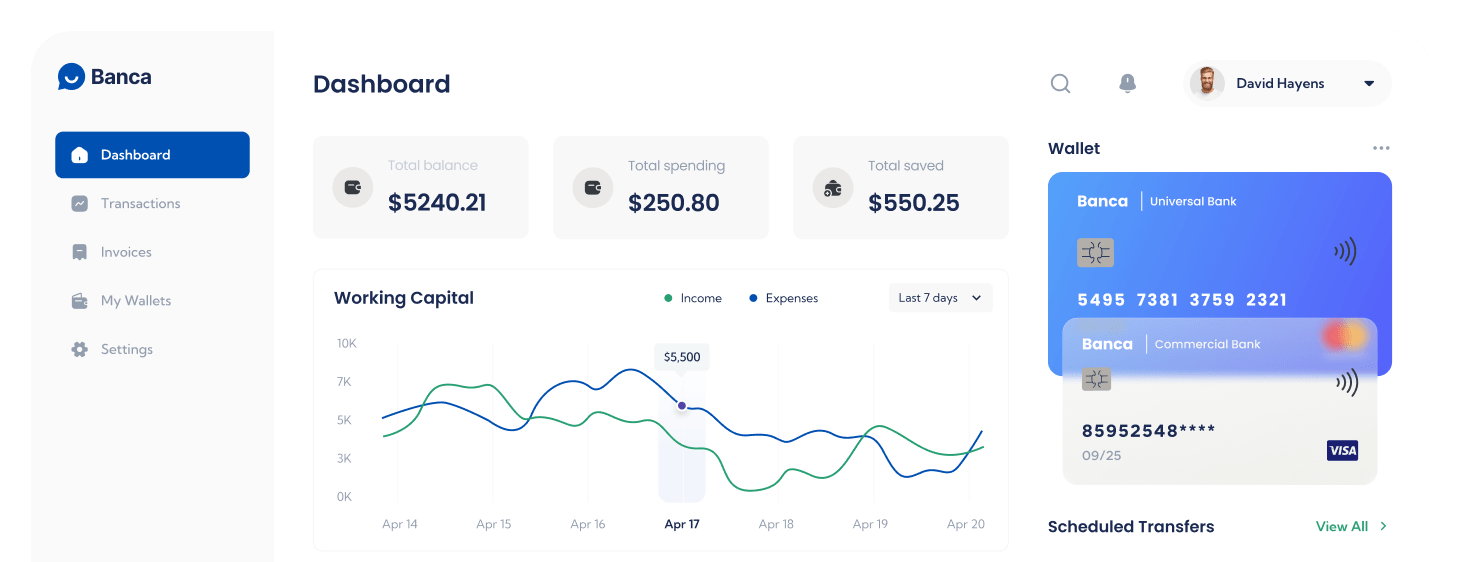
Task: Click the Settings gear icon in sidebar
Action: click(80, 350)
